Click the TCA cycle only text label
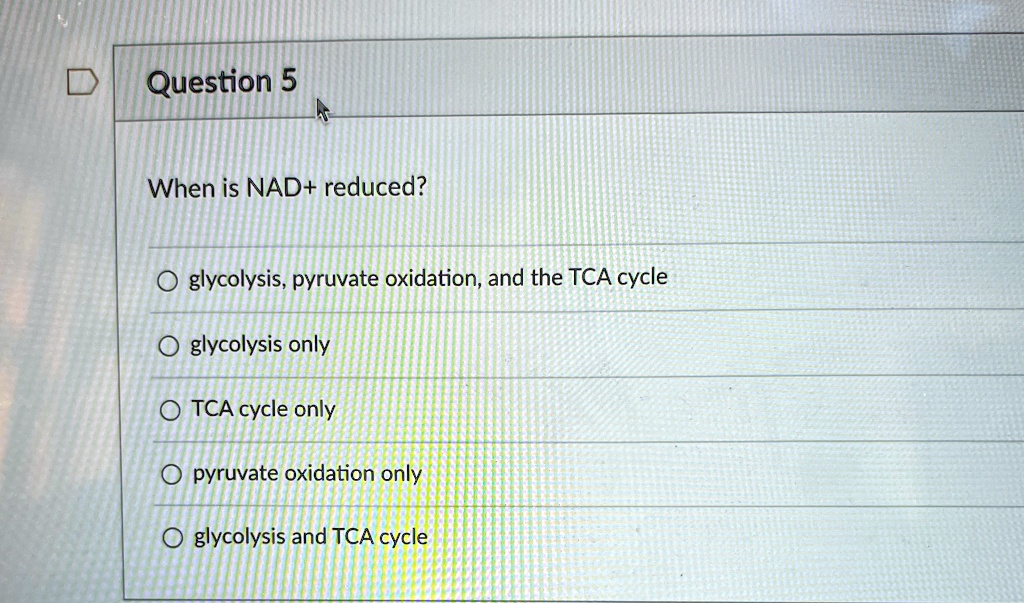This screenshot has width=1024, height=603. click(x=263, y=409)
